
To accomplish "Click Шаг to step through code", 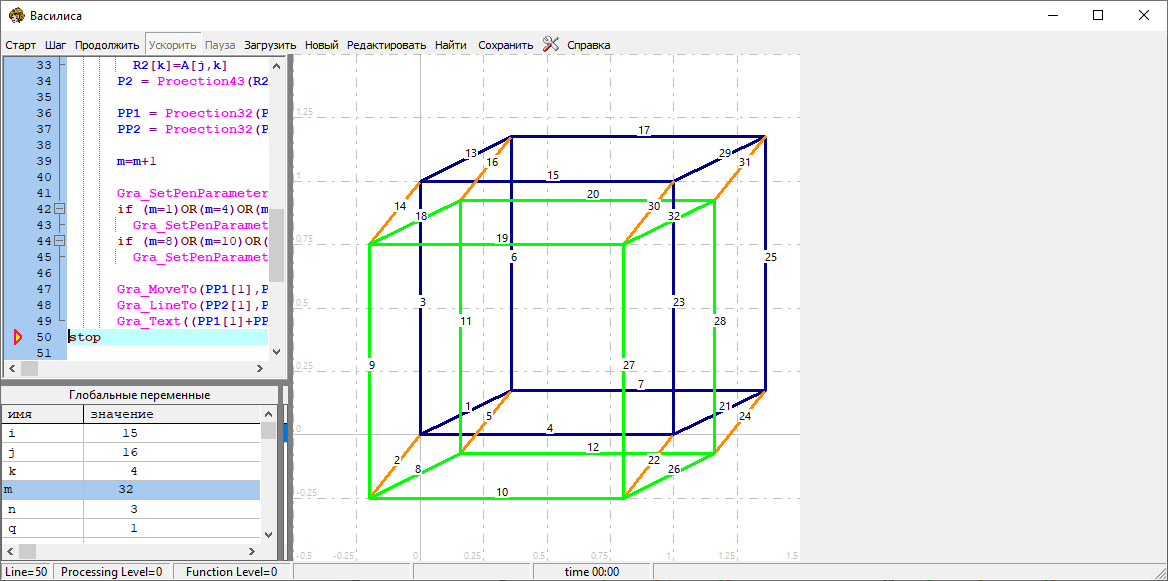I will tap(56, 45).
